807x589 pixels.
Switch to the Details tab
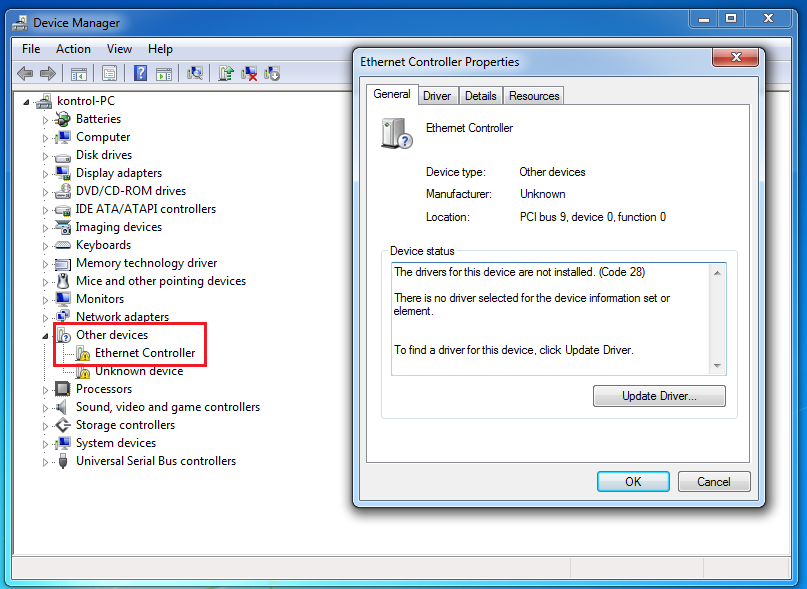480,96
